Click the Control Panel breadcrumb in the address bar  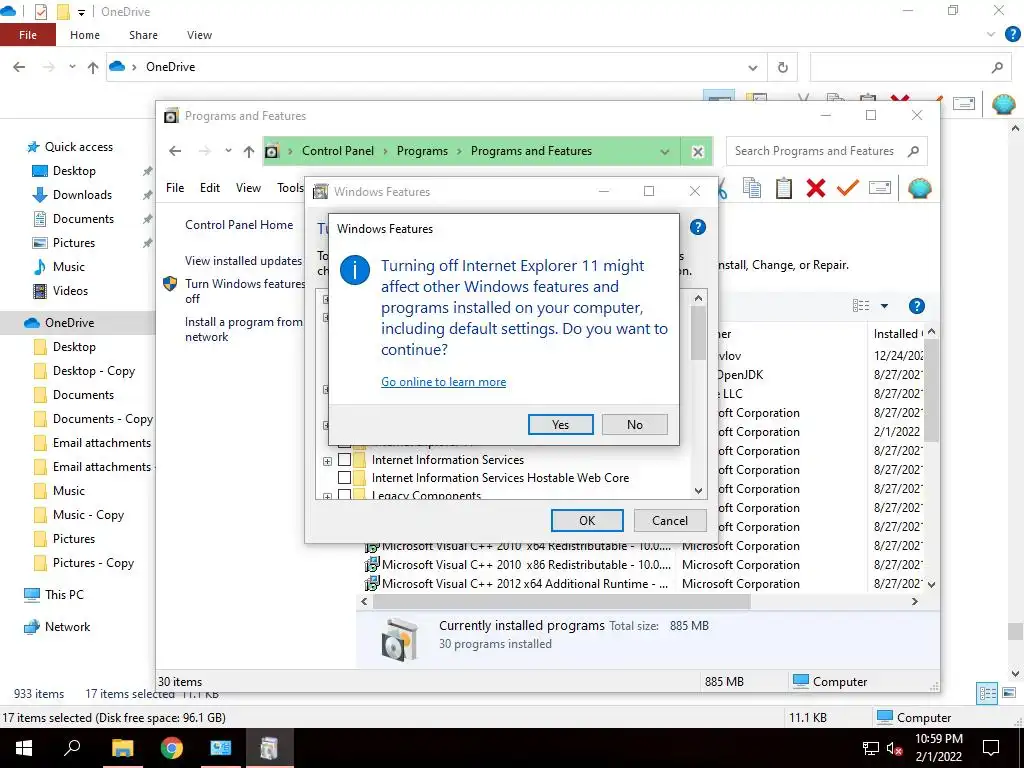pyautogui.click(x=338, y=151)
